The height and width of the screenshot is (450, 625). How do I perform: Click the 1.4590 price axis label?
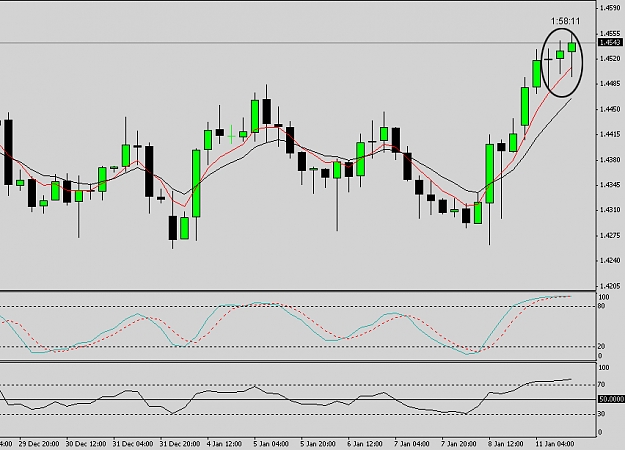pos(611,8)
